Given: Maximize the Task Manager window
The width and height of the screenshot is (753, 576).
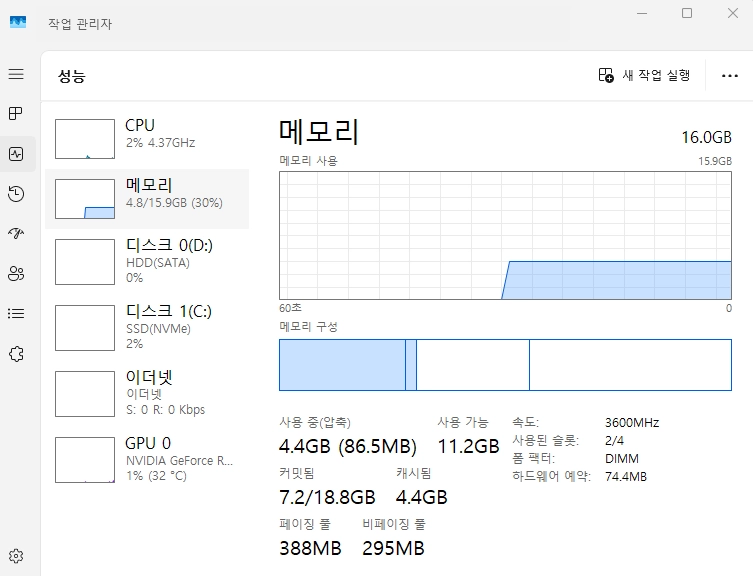Looking at the screenshot, I should coord(687,13).
